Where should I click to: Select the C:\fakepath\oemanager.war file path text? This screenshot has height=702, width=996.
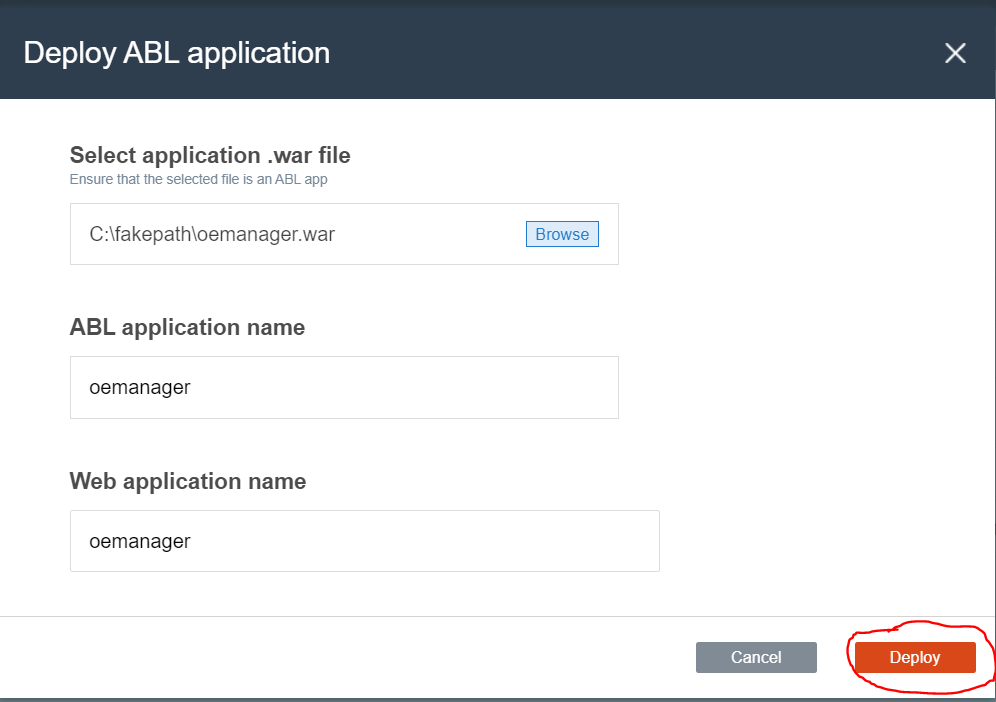point(212,234)
